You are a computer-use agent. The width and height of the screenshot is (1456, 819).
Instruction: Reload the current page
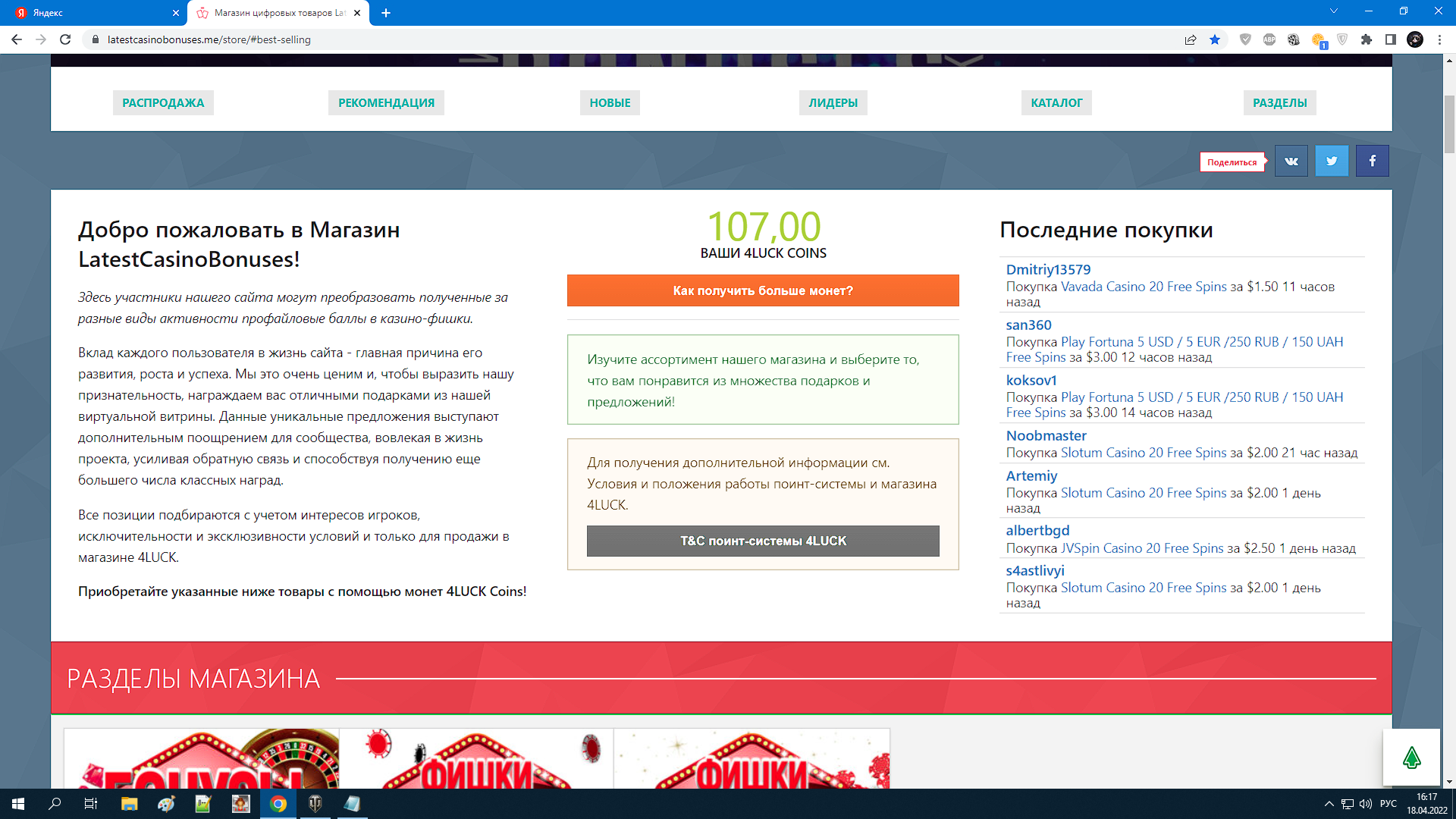65,39
